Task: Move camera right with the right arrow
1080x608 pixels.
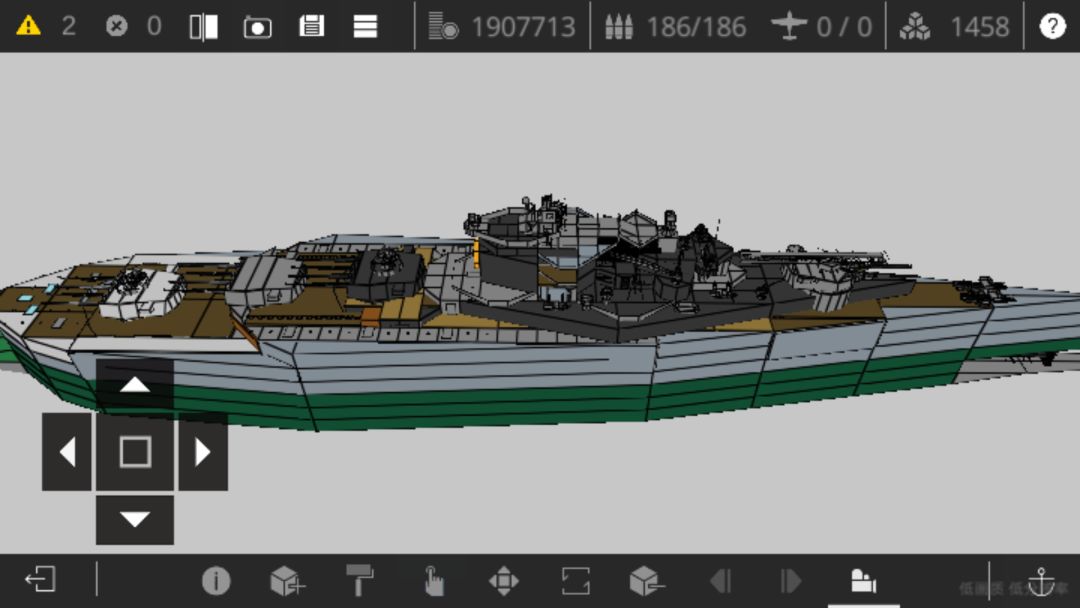Action: tap(203, 452)
